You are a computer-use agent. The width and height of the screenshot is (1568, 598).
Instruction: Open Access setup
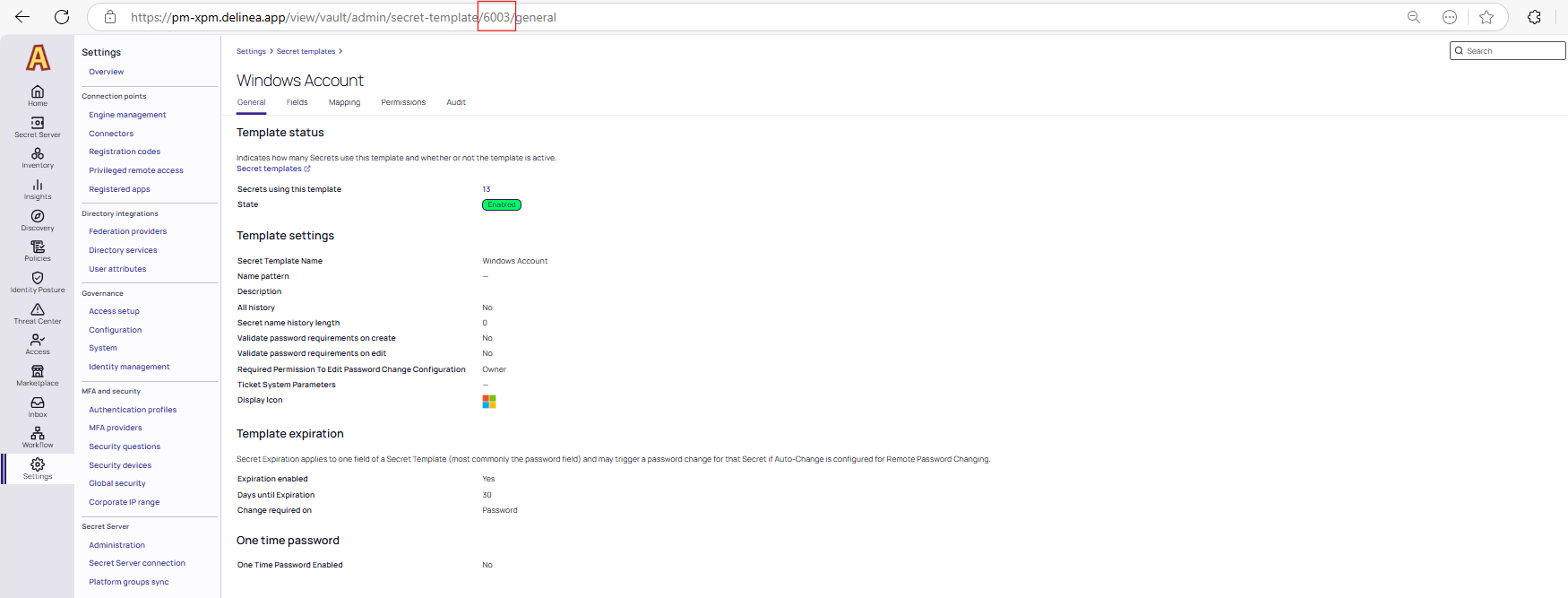click(114, 311)
